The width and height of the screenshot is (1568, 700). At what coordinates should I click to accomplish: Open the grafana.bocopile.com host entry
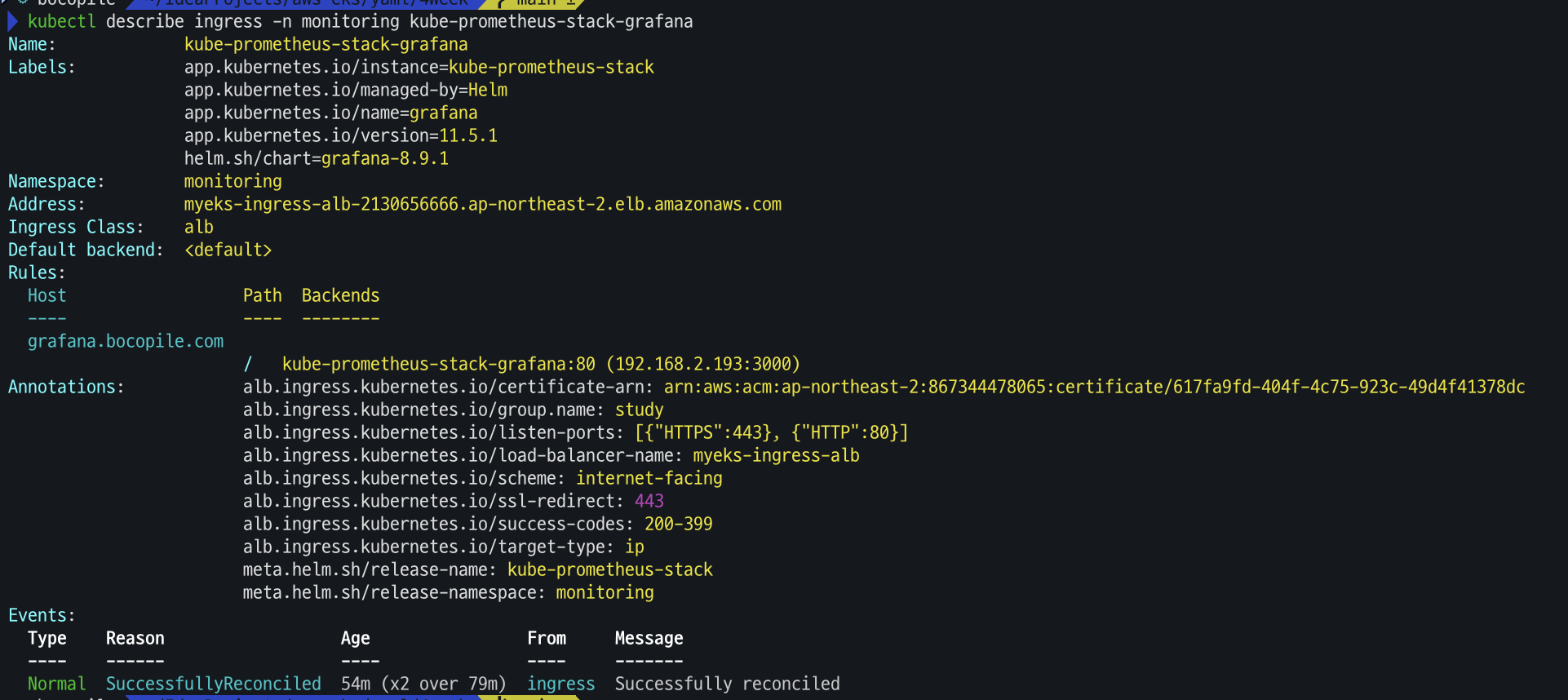(x=126, y=341)
